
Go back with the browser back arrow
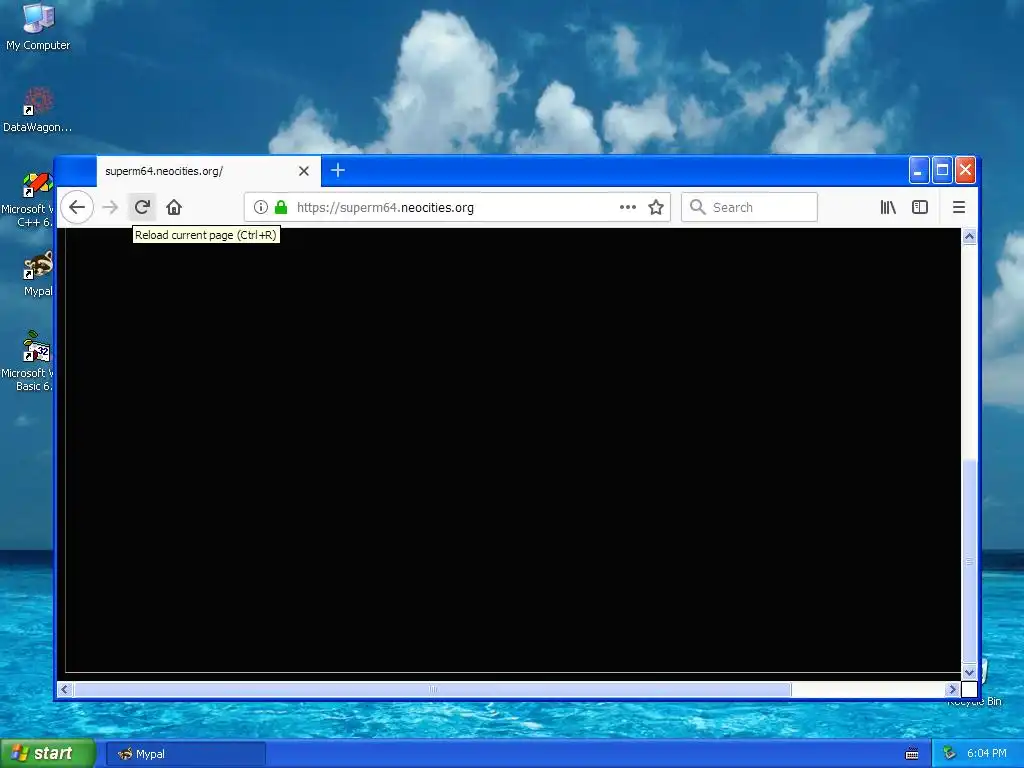77,208
